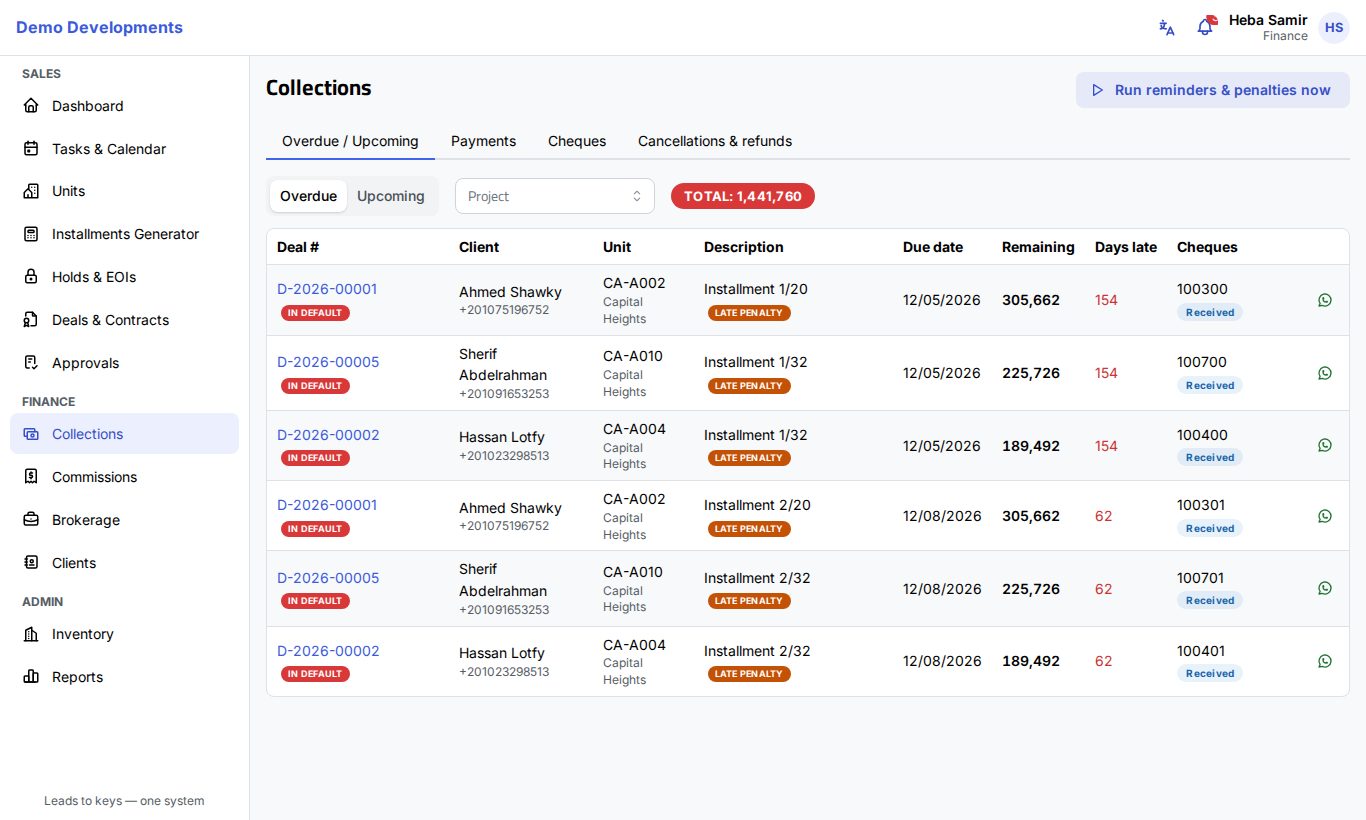
Task: Click the TOTAL: 1,441,760 badge
Action: 743,196
